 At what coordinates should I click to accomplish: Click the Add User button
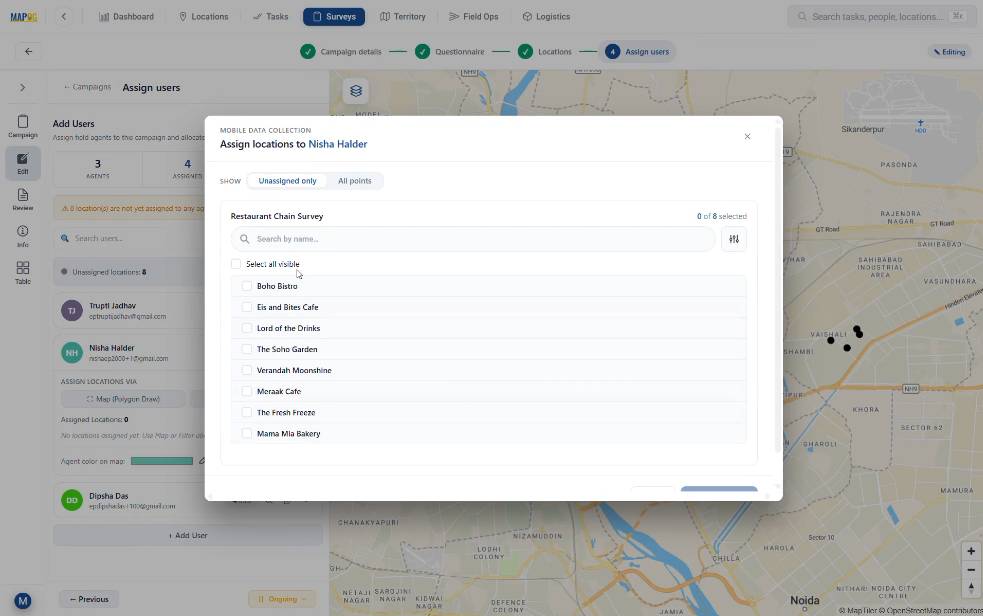point(188,535)
